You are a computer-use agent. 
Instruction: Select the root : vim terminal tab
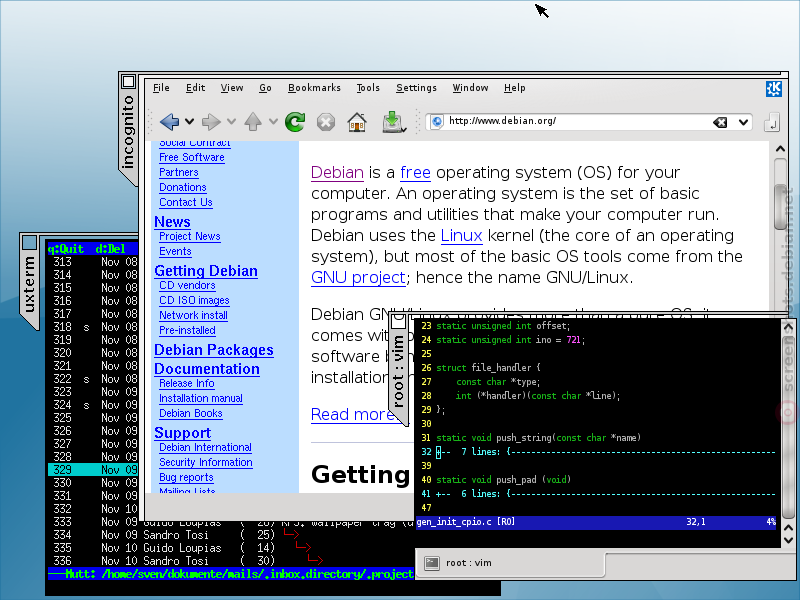coord(510,563)
